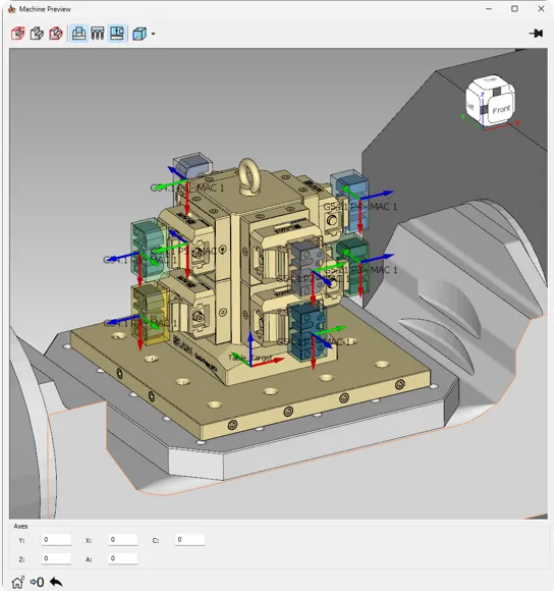
Task: Select the yellow transparent stock block
Action: pos(150,315)
